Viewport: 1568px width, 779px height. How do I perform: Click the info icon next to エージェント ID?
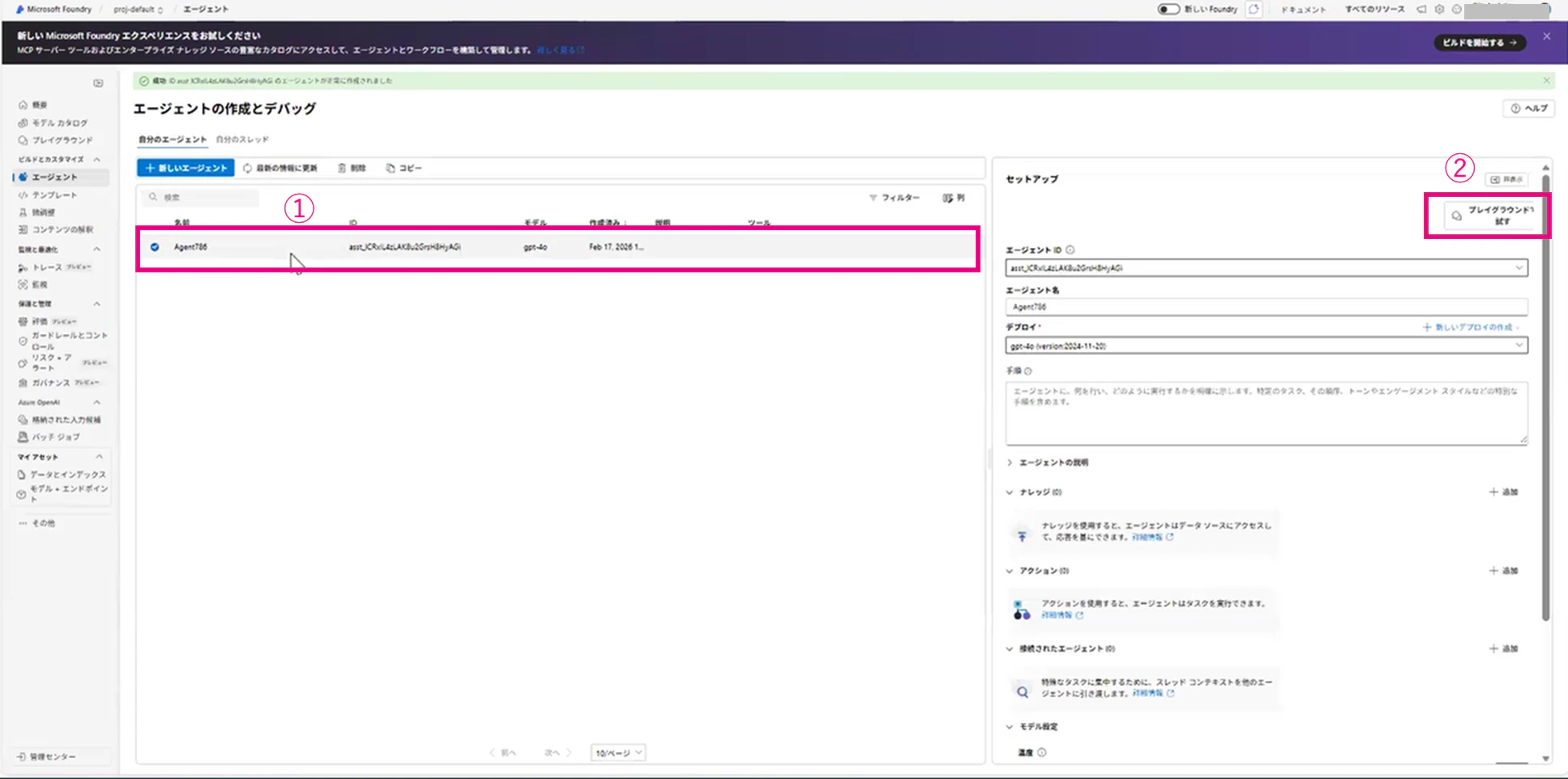pyautogui.click(x=1070, y=250)
